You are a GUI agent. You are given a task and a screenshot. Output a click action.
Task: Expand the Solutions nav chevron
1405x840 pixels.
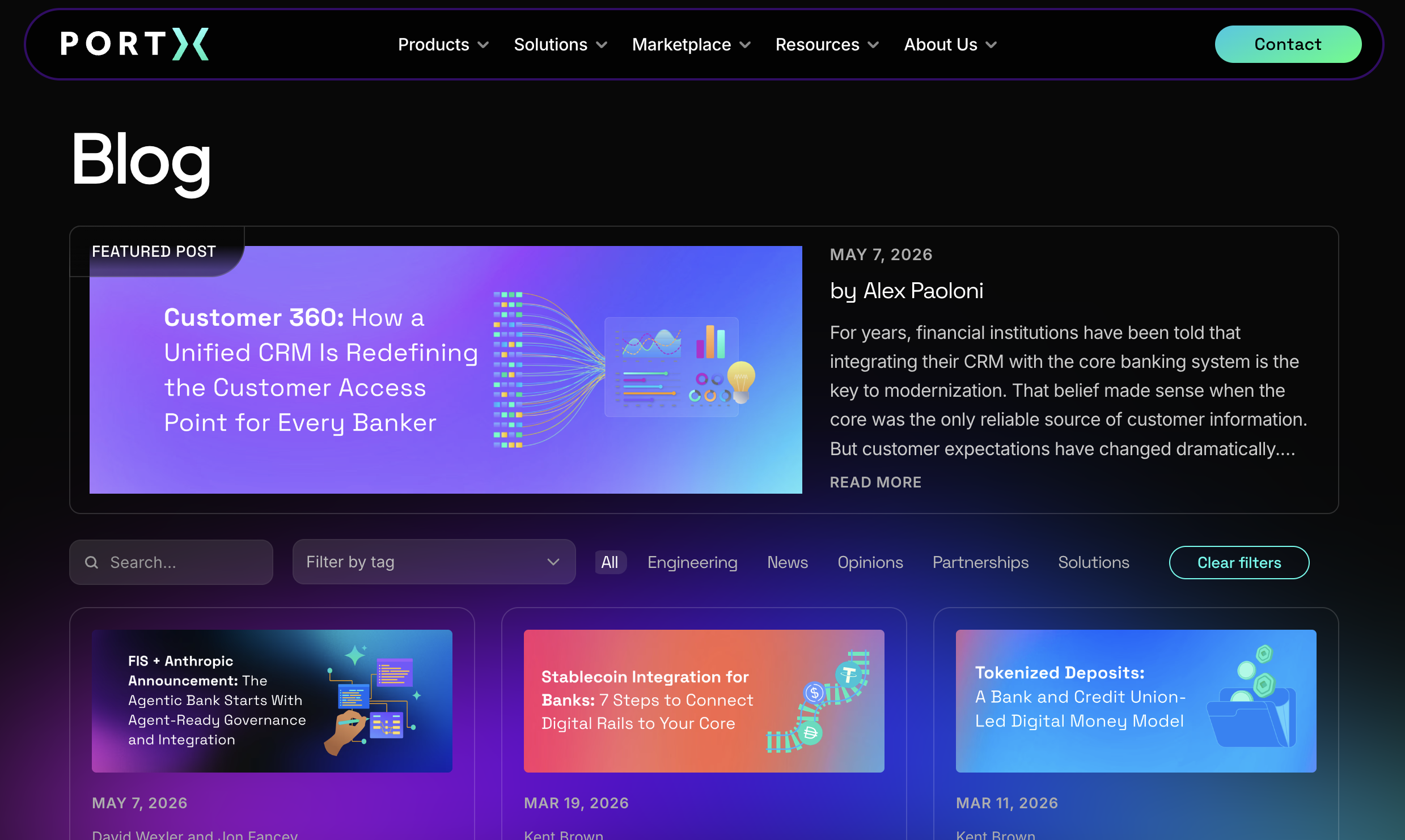(x=602, y=45)
